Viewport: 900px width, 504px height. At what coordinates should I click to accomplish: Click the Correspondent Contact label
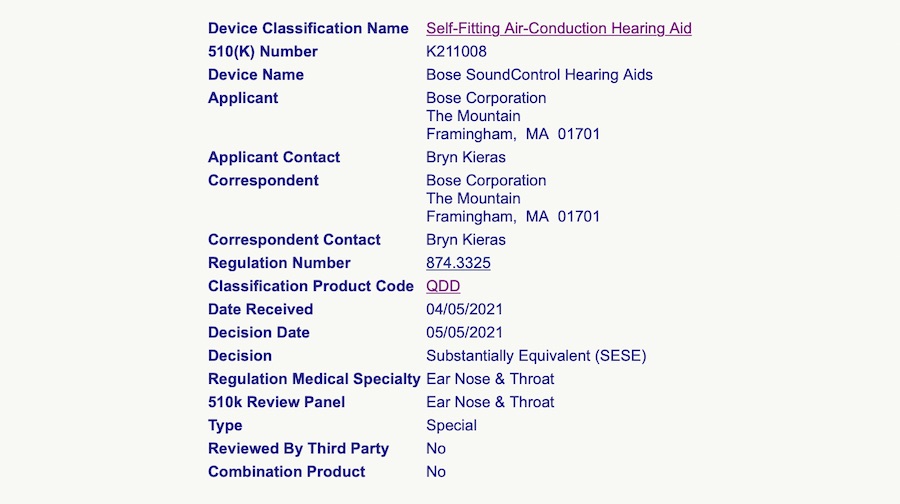pyautogui.click(x=294, y=240)
